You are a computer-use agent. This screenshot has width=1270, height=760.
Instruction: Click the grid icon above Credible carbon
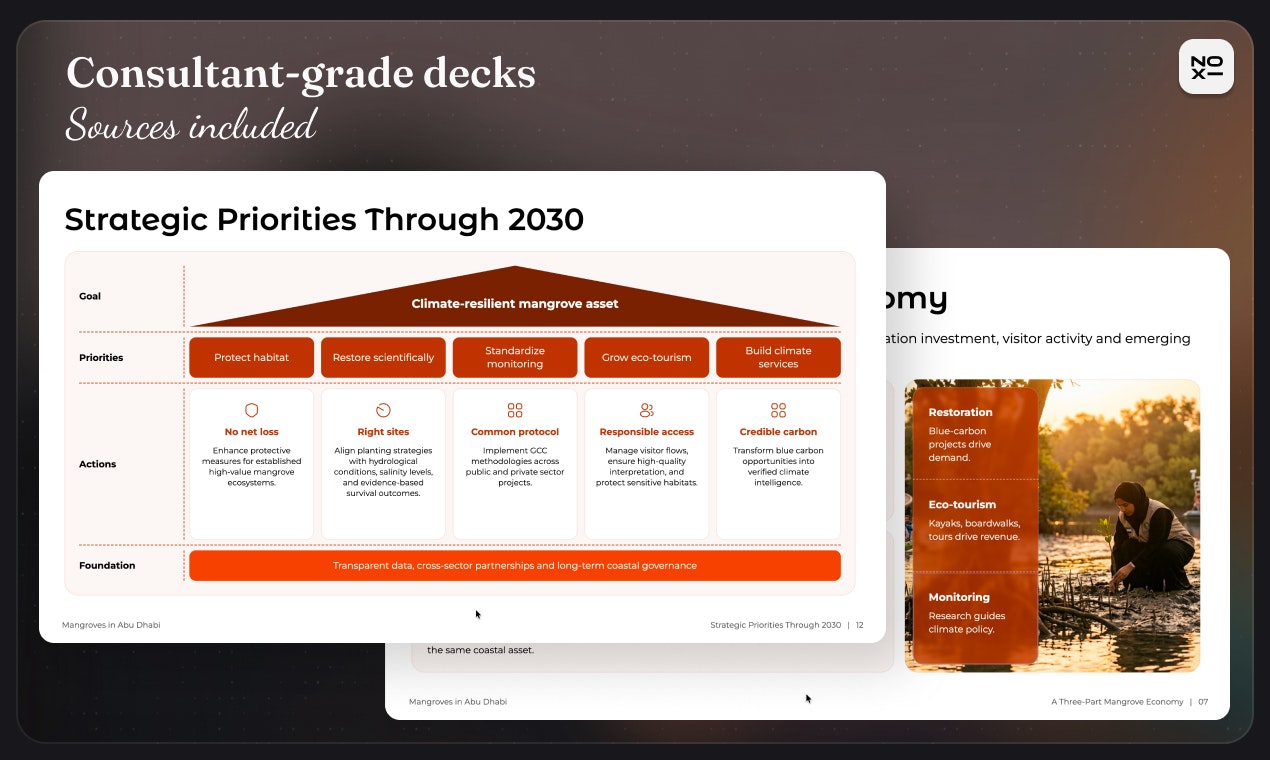coord(778,410)
